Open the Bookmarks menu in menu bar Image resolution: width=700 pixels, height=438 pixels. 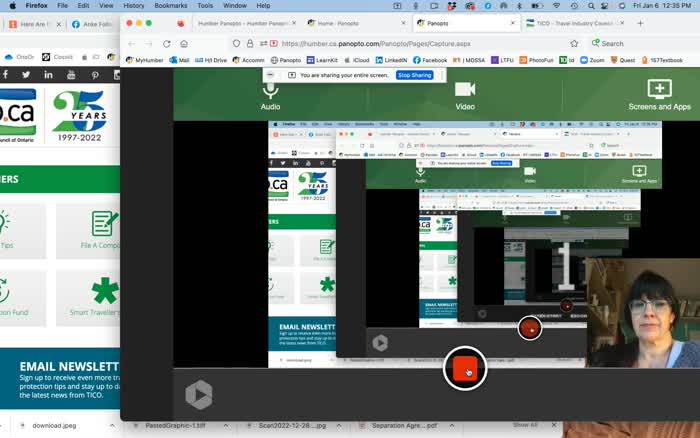(171, 5)
